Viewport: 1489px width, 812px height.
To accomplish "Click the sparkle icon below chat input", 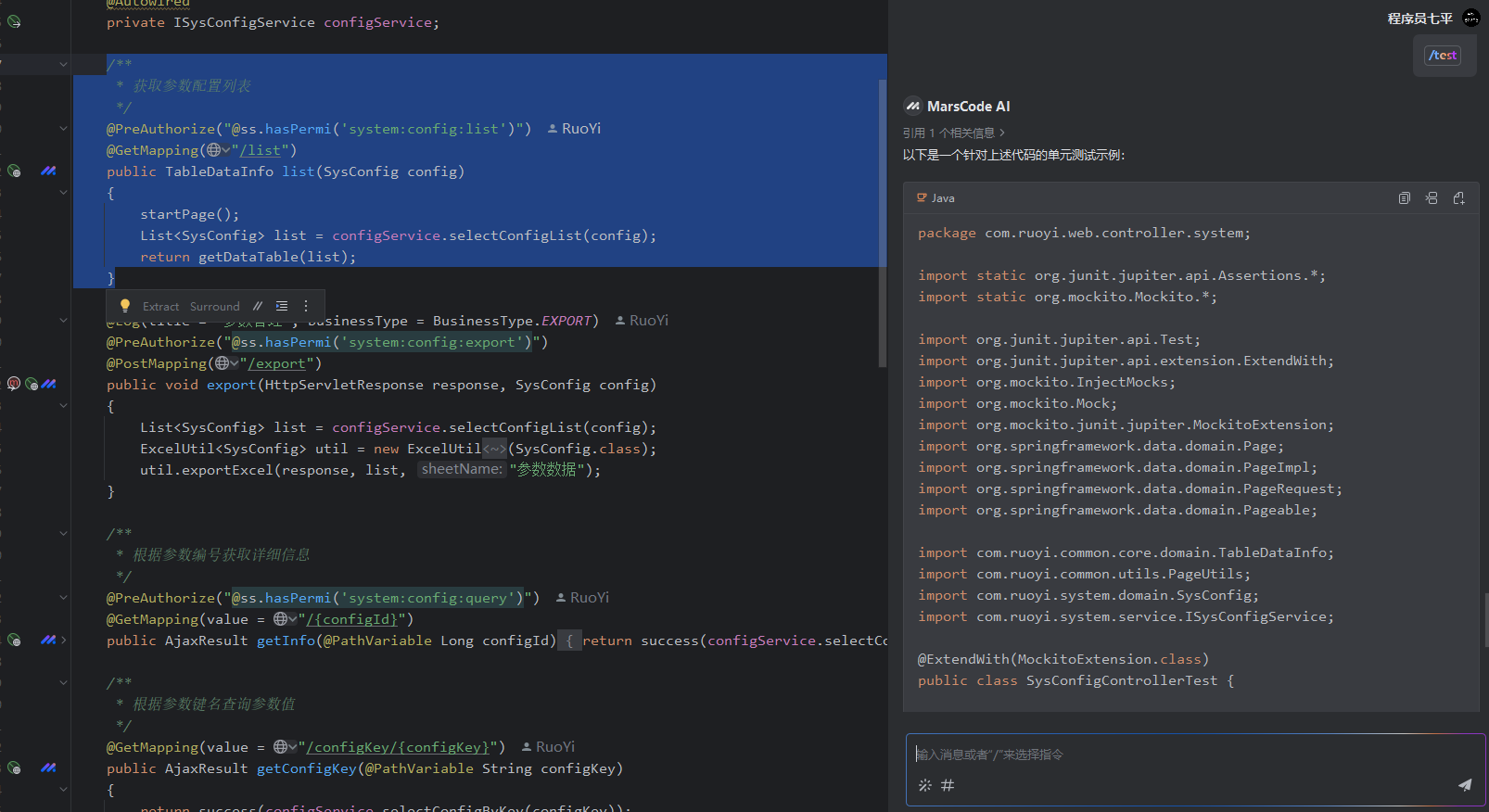I will point(924,785).
